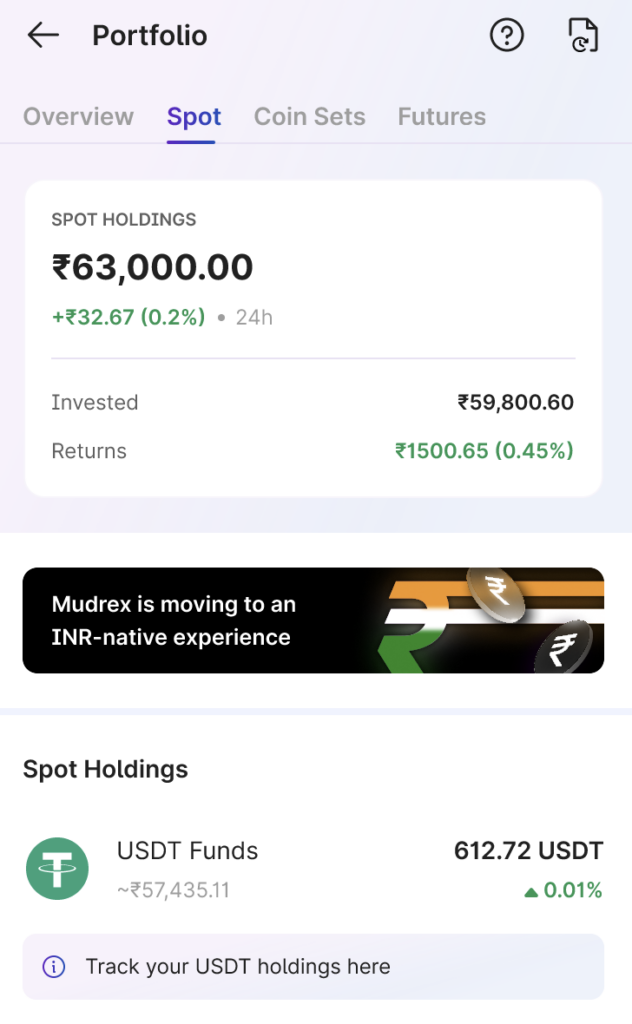Tap Track your USDT holdings here
Screen dimensions: 632x1024
238,967
